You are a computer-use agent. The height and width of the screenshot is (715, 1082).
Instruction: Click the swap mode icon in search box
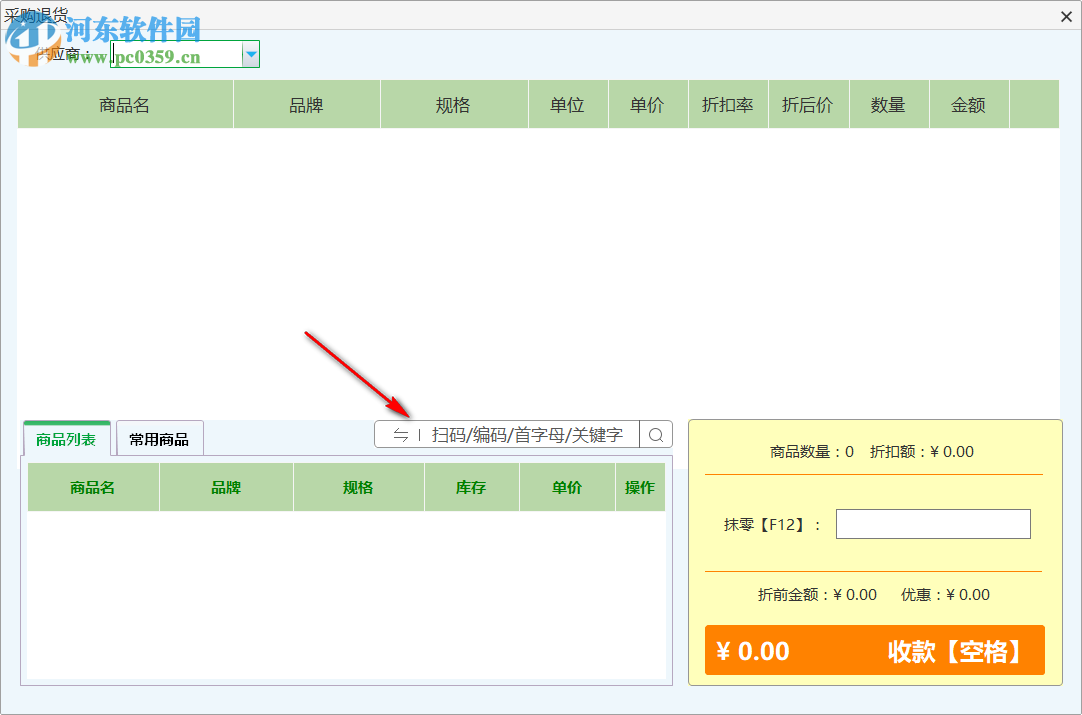(x=401, y=435)
